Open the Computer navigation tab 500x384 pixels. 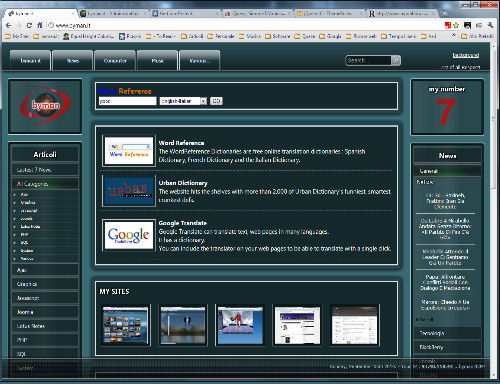click(x=115, y=61)
